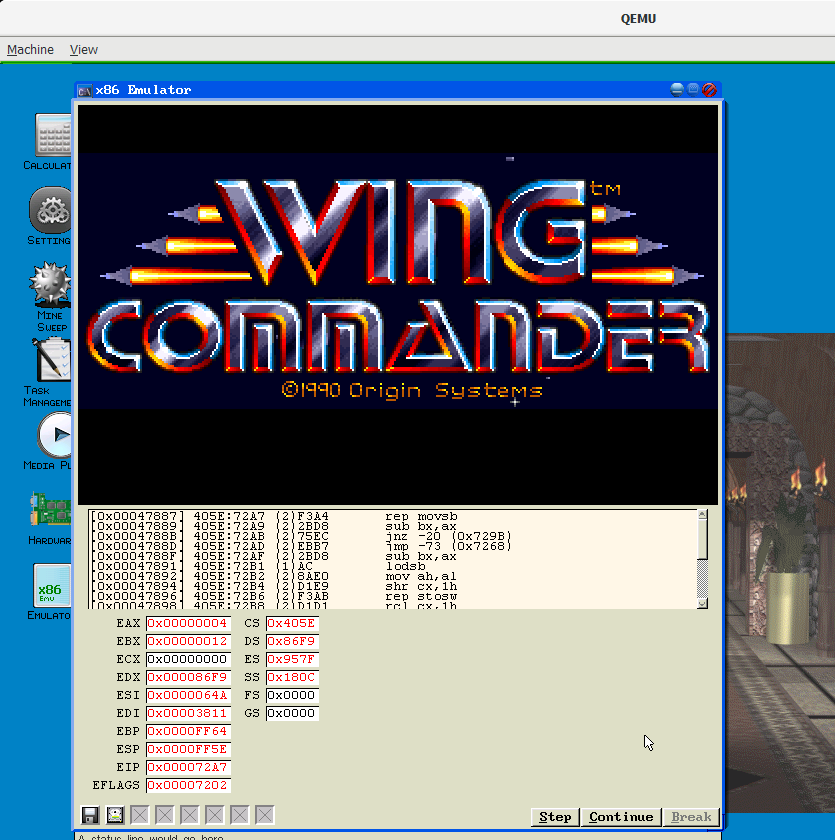This screenshot has height=840, width=835.
Task: Click the EDI register value field
Action: tap(188, 713)
